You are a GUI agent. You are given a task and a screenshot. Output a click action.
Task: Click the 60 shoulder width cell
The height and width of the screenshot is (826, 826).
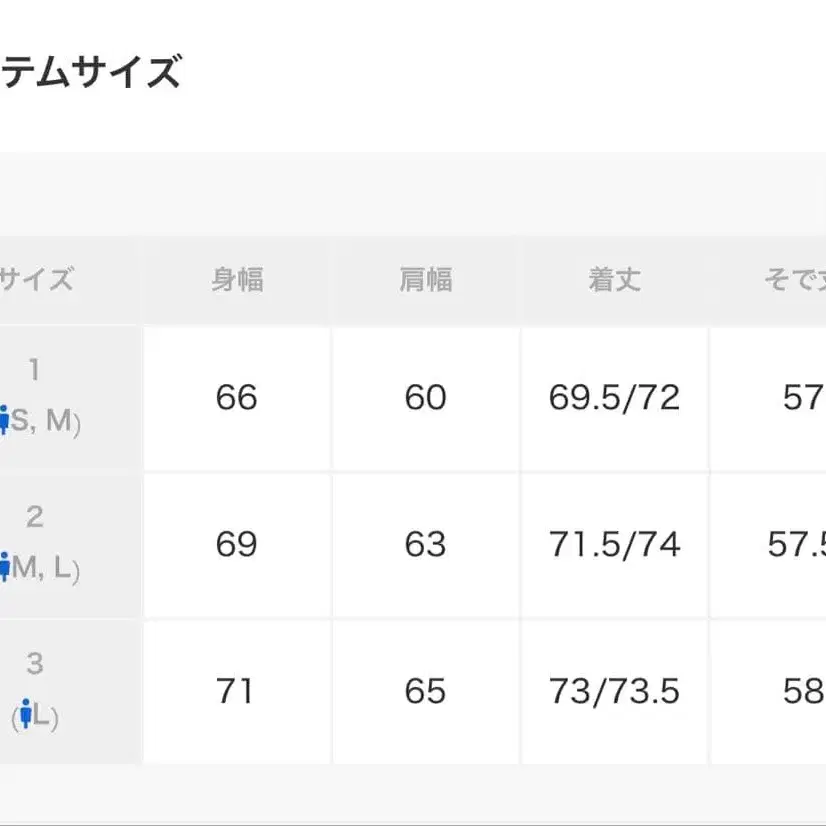tap(426, 398)
